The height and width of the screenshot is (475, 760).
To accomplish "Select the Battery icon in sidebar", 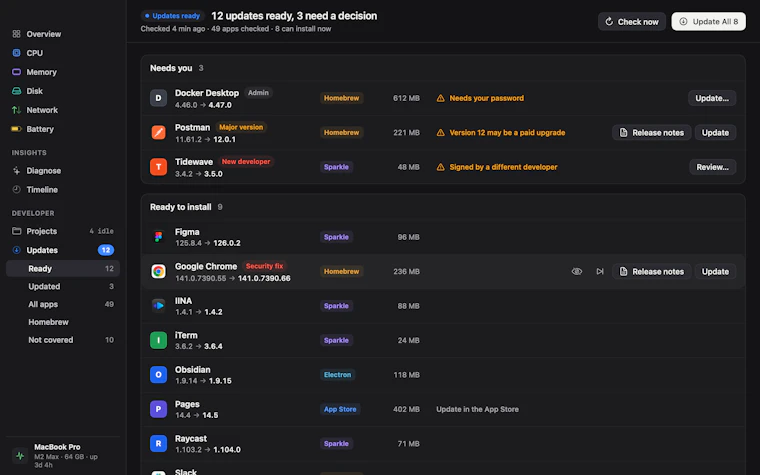I will (x=16, y=129).
